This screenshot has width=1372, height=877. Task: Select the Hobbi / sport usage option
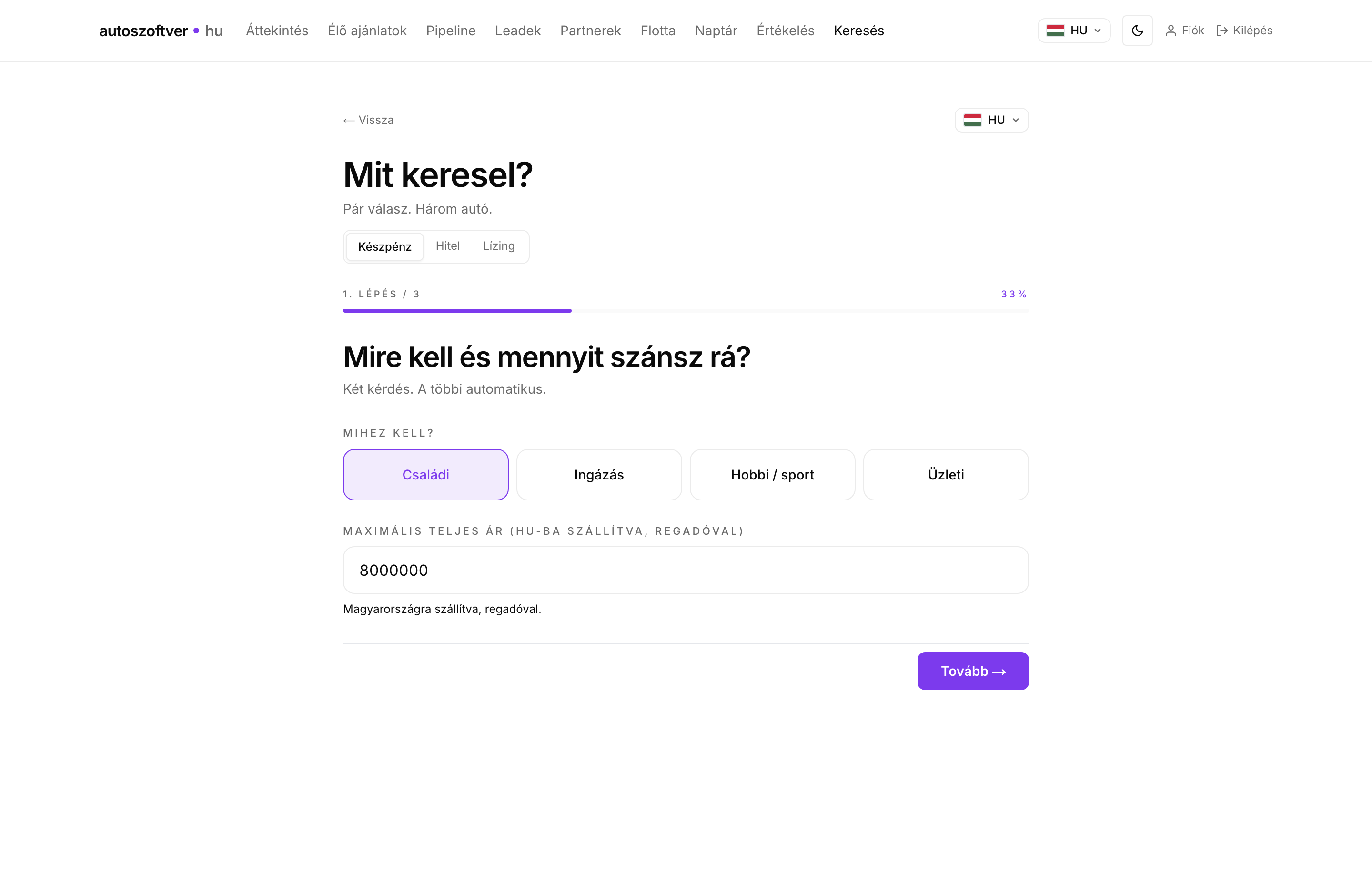pos(772,474)
